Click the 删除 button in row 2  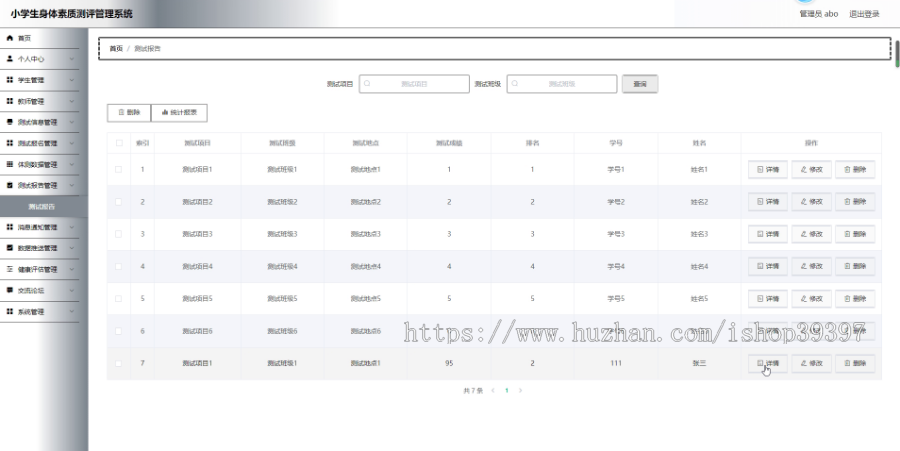tap(855, 201)
